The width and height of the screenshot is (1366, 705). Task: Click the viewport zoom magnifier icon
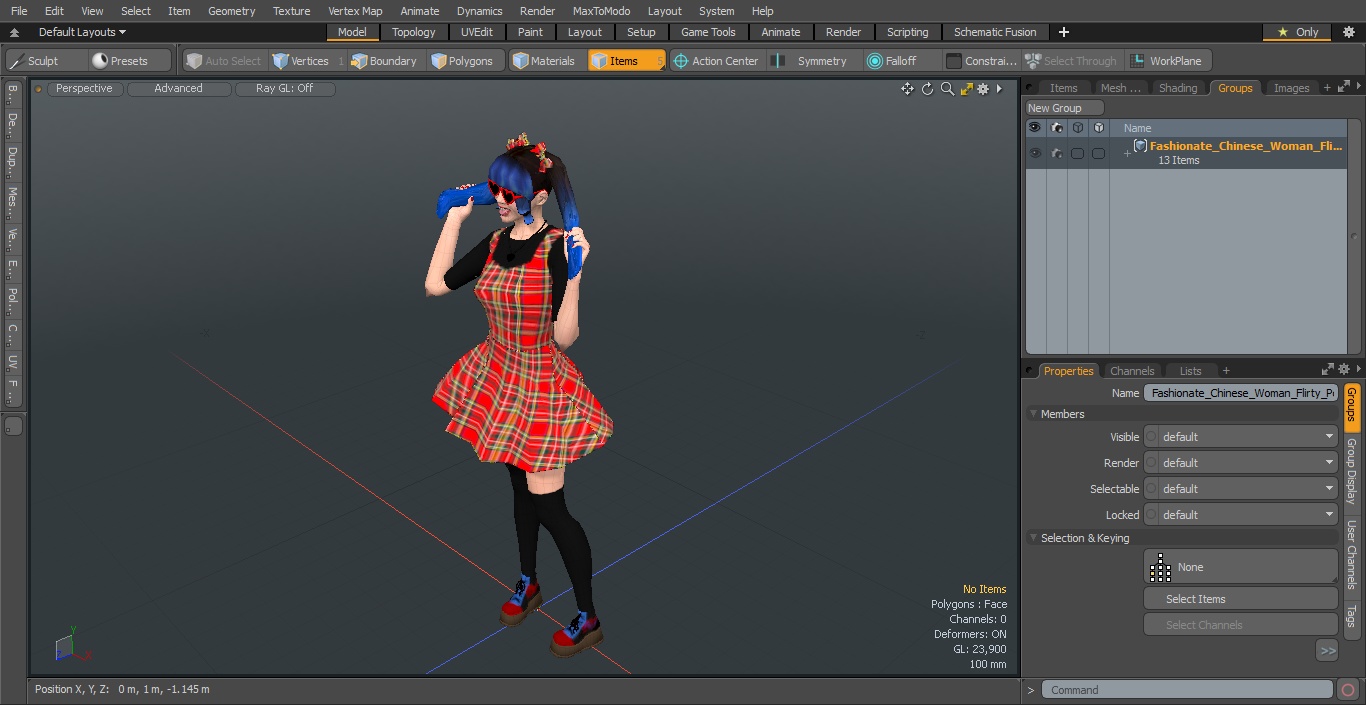[947, 89]
